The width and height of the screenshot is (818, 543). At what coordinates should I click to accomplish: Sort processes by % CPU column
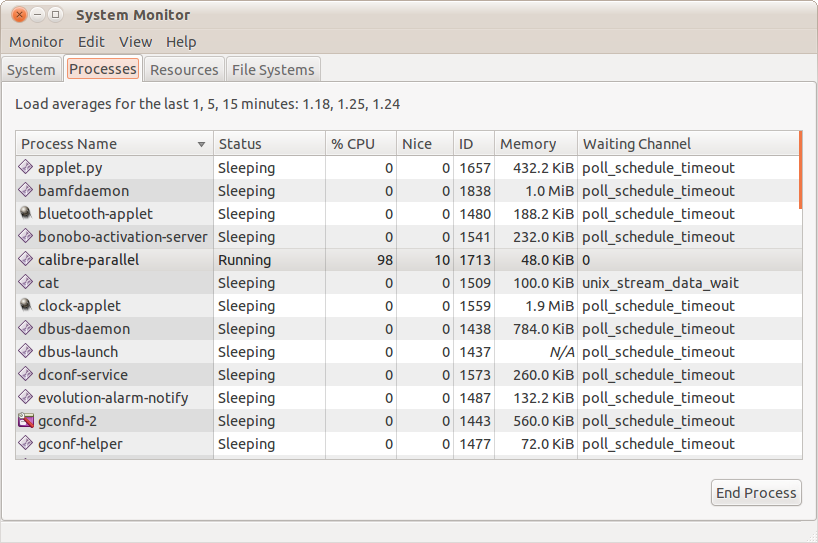click(353, 144)
